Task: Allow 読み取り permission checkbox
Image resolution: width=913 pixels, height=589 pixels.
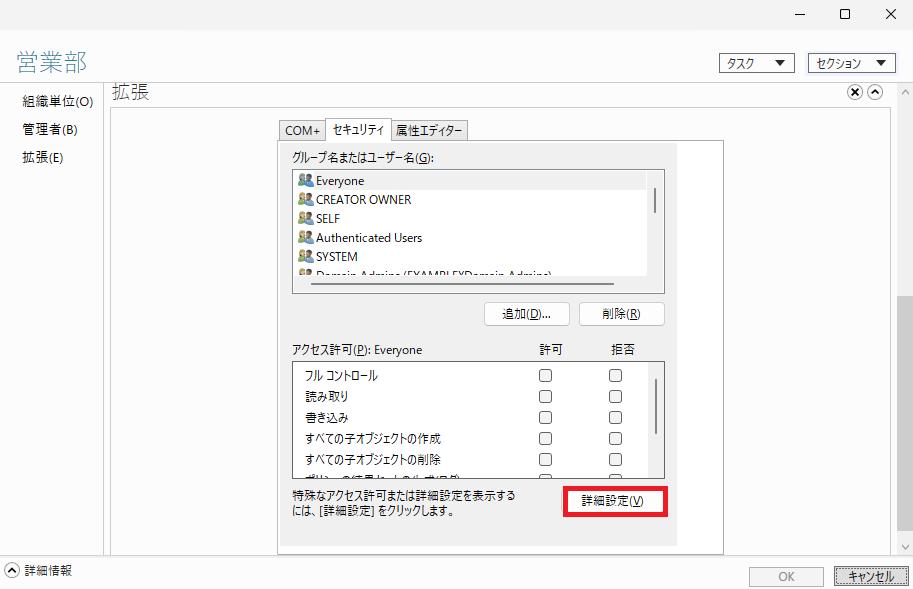Action: [545, 396]
